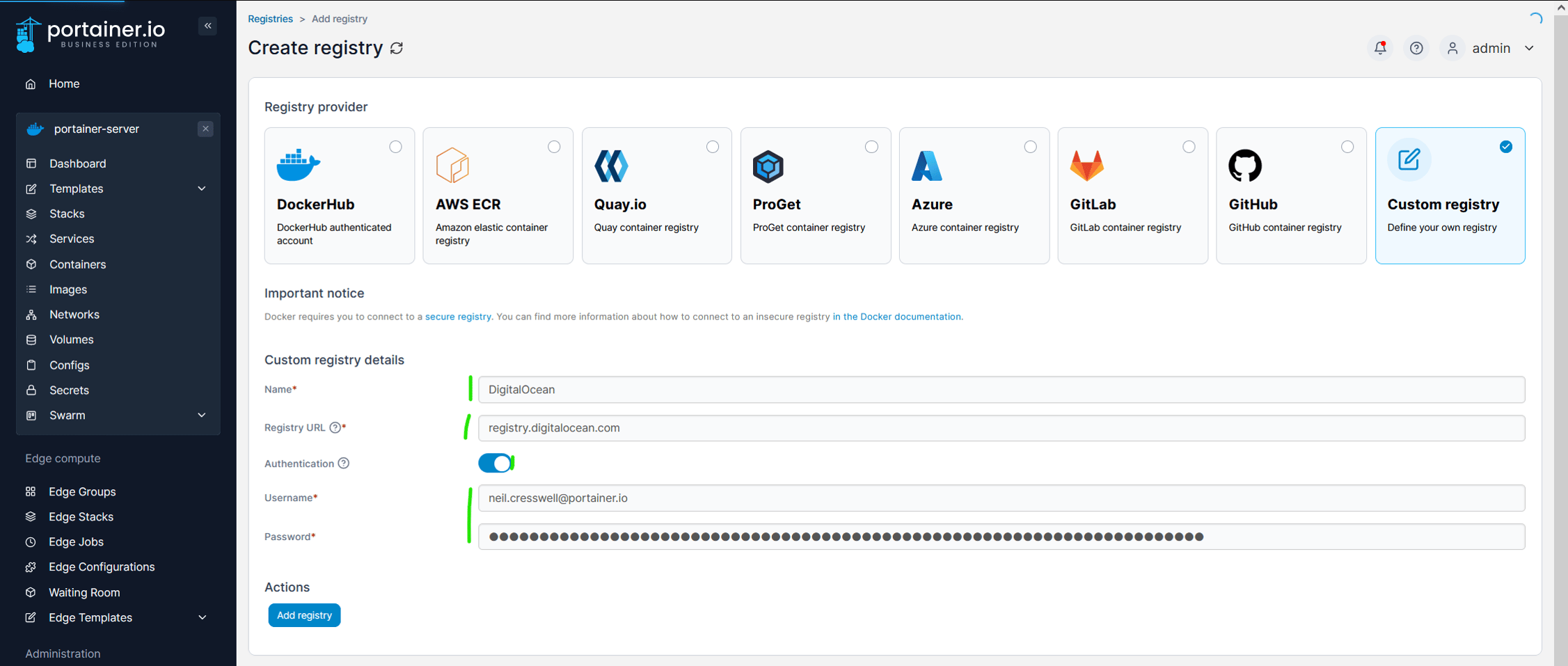Image resolution: width=1568 pixels, height=666 pixels.
Task: Click the Portainer.io logo
Action: click(x=90, y=34)
